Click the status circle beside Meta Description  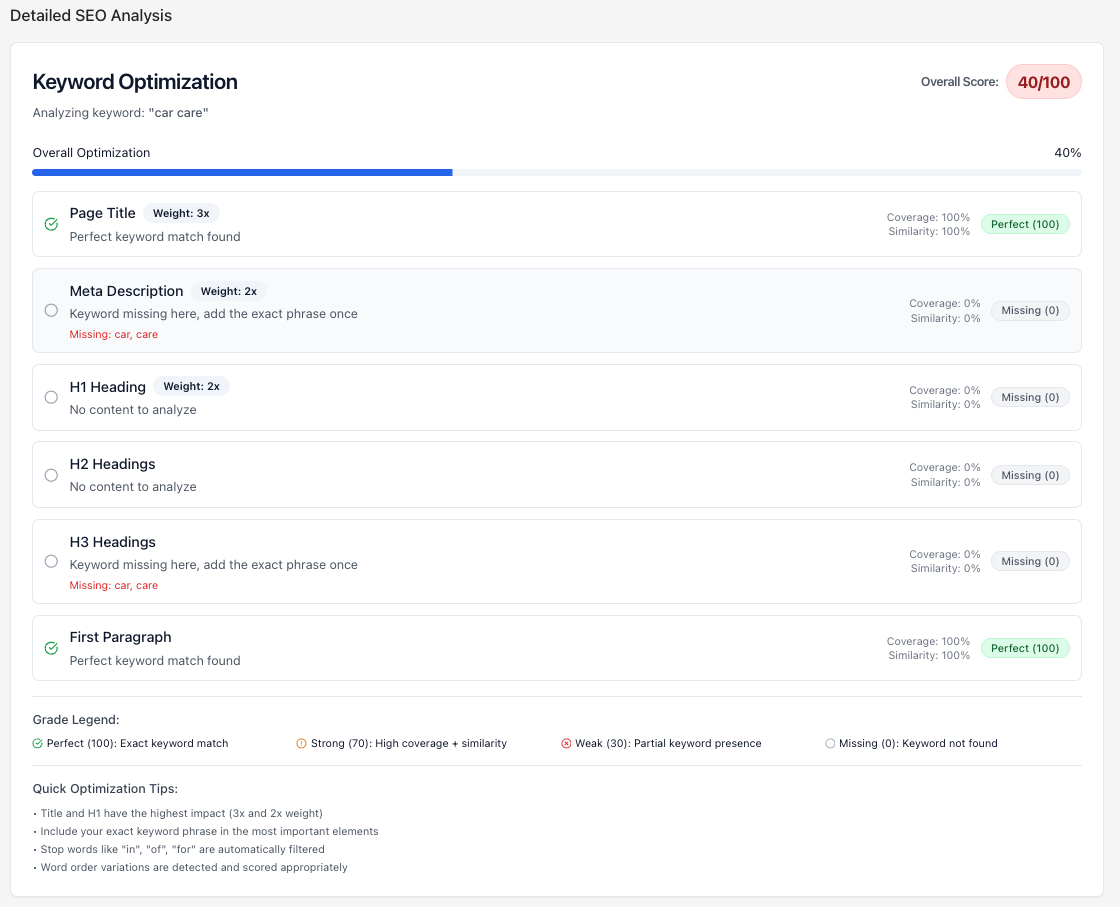[x=51, y=310]
